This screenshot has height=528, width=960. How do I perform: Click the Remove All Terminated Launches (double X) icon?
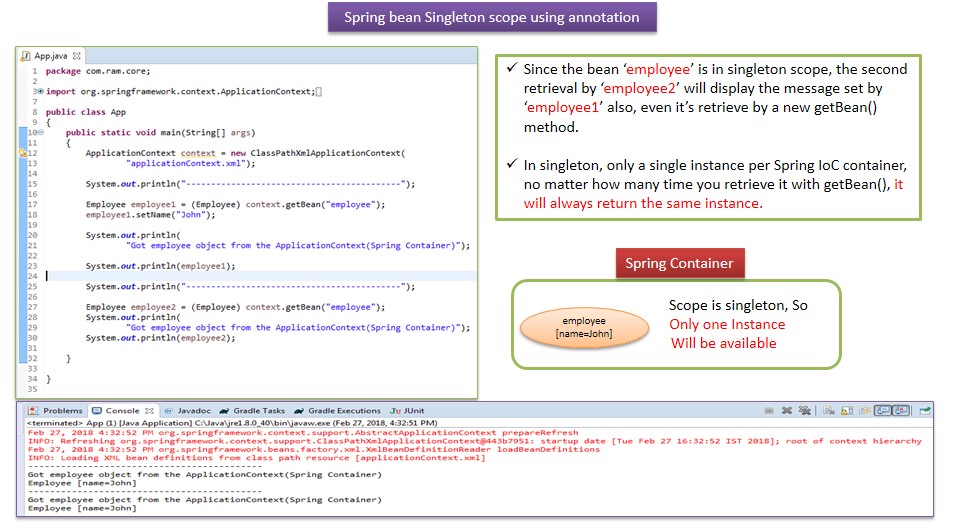click(804, 410)
